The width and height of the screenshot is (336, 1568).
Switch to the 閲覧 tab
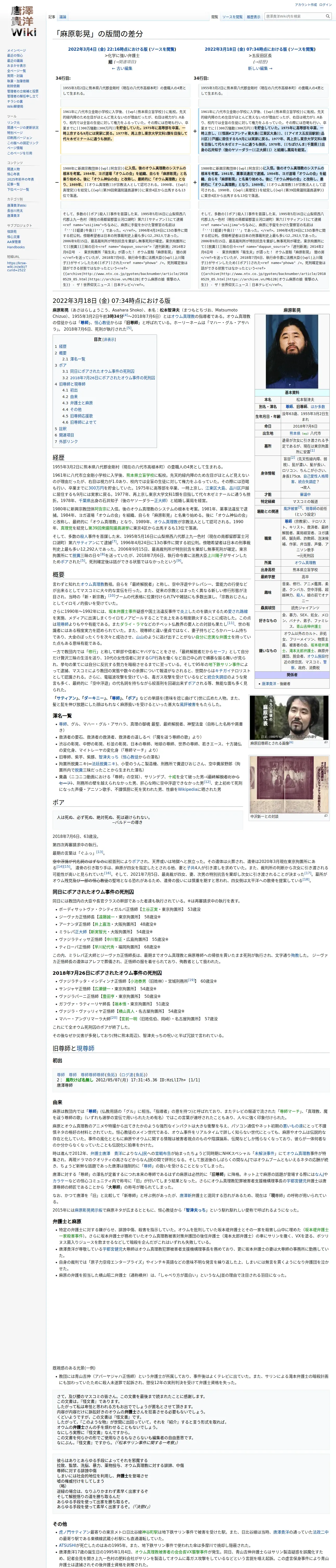[x=215, y=17]
